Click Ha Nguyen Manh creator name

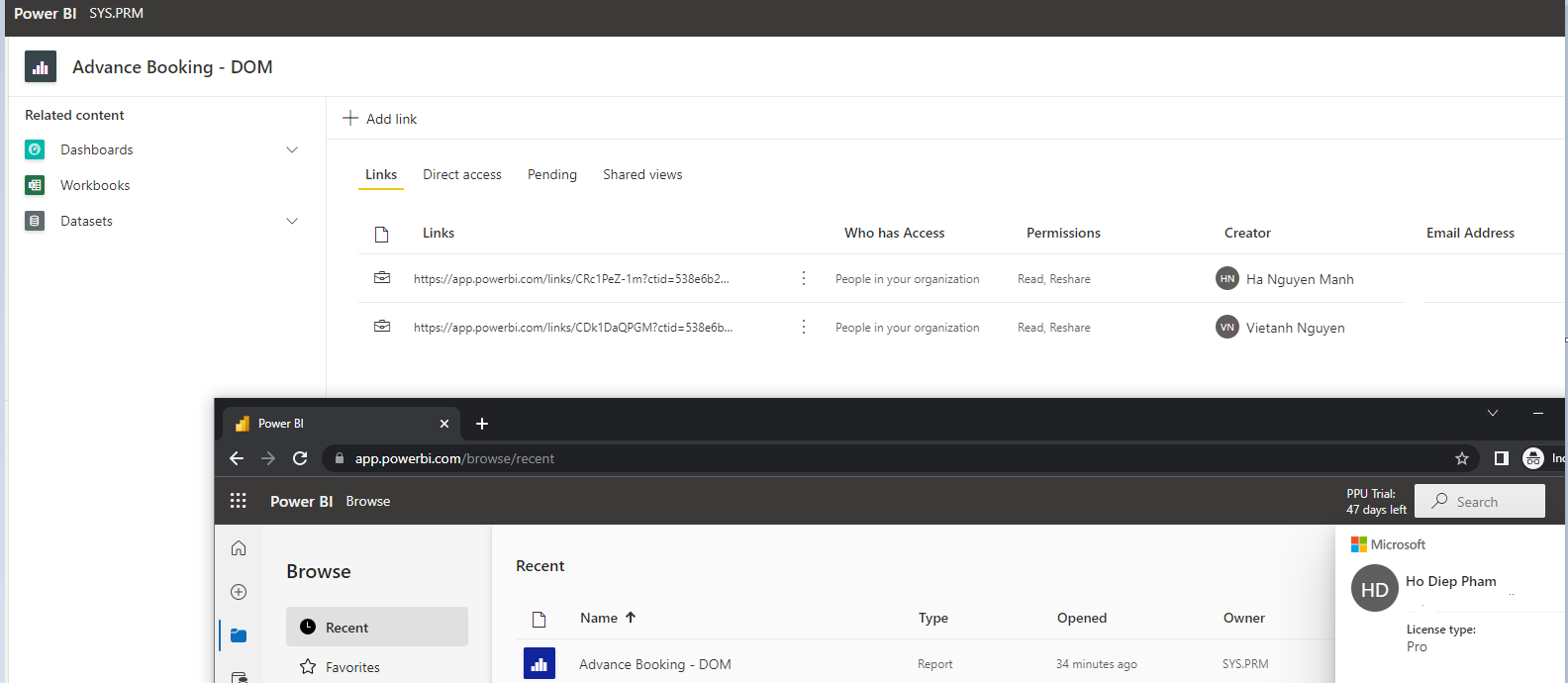click(1300, 279)
